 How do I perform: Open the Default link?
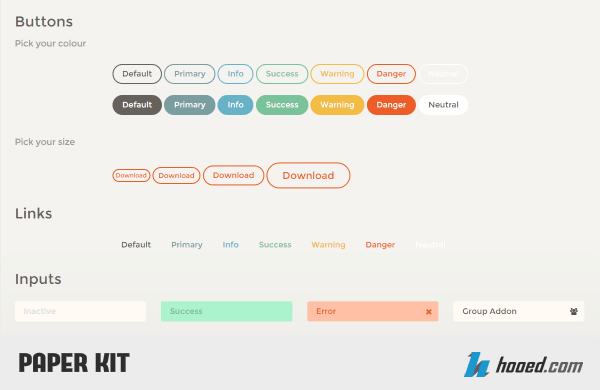coord(136,245)
